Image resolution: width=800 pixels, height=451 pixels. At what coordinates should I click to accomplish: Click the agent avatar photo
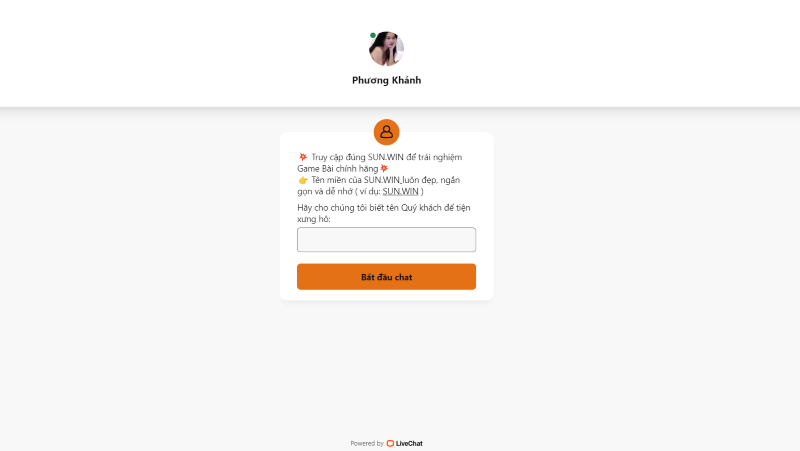click(x=386, y=48)
